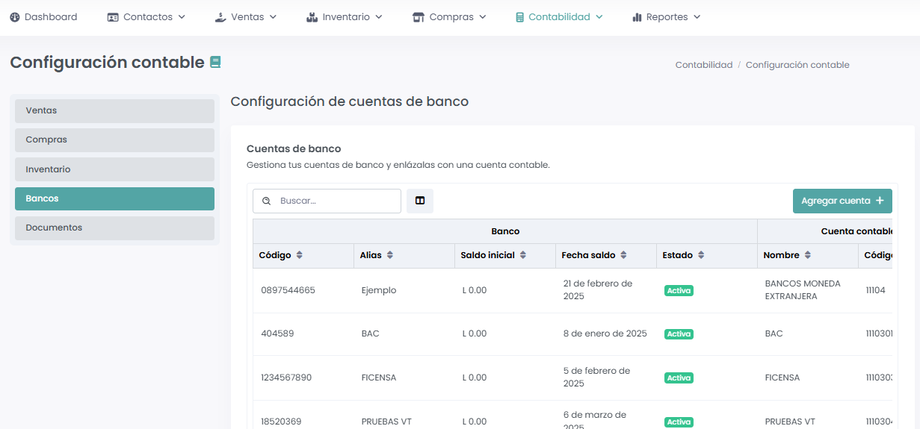Click the Reportes bar chart icon
The height and width of the screenshot is (429, 920).
(x=637, y=17)
